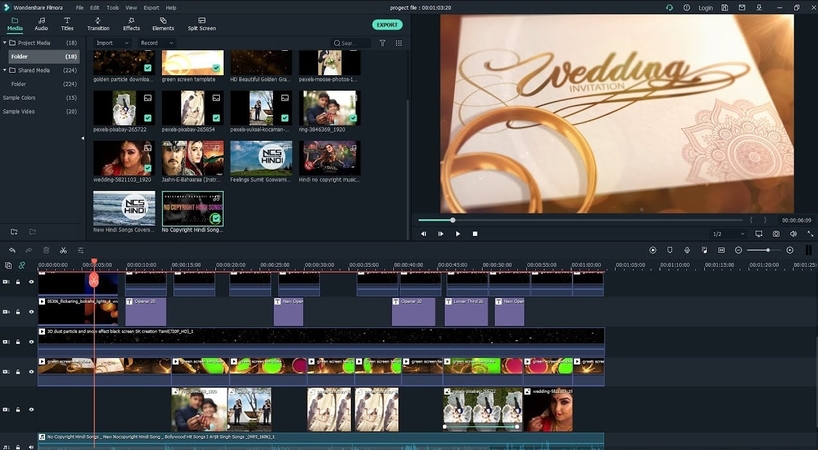Viewport: 818px width, 450px height.
Task: Click the mark in left brace icon
Action: pyautogui.click(x=751, y=220)
